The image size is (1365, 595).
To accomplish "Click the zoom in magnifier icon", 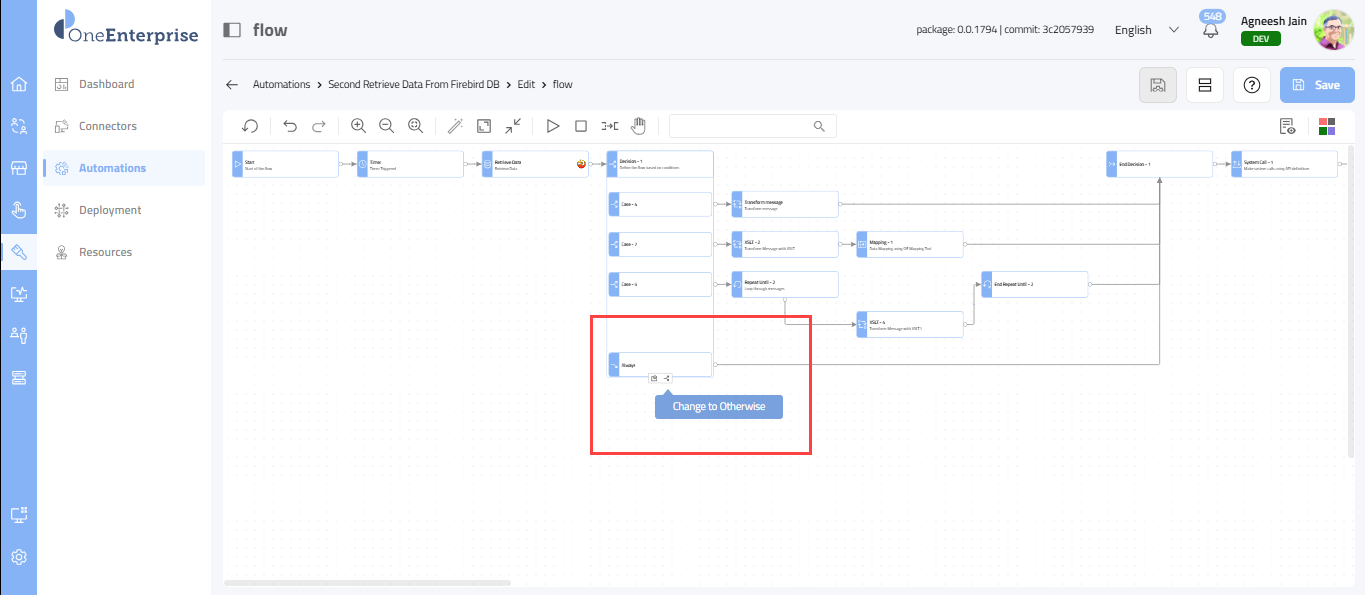I will [358, 126].
